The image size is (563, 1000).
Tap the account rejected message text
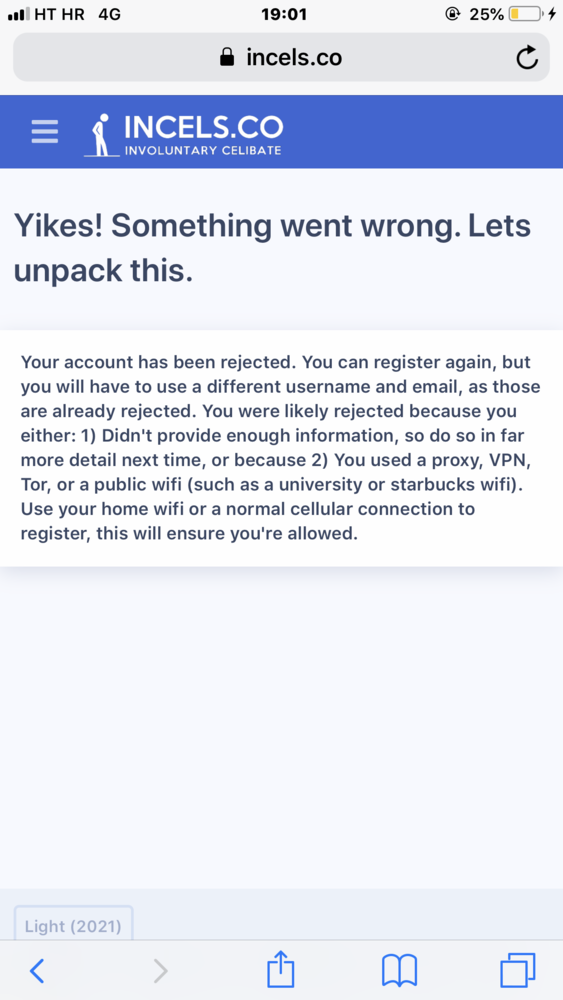point(281,448)
